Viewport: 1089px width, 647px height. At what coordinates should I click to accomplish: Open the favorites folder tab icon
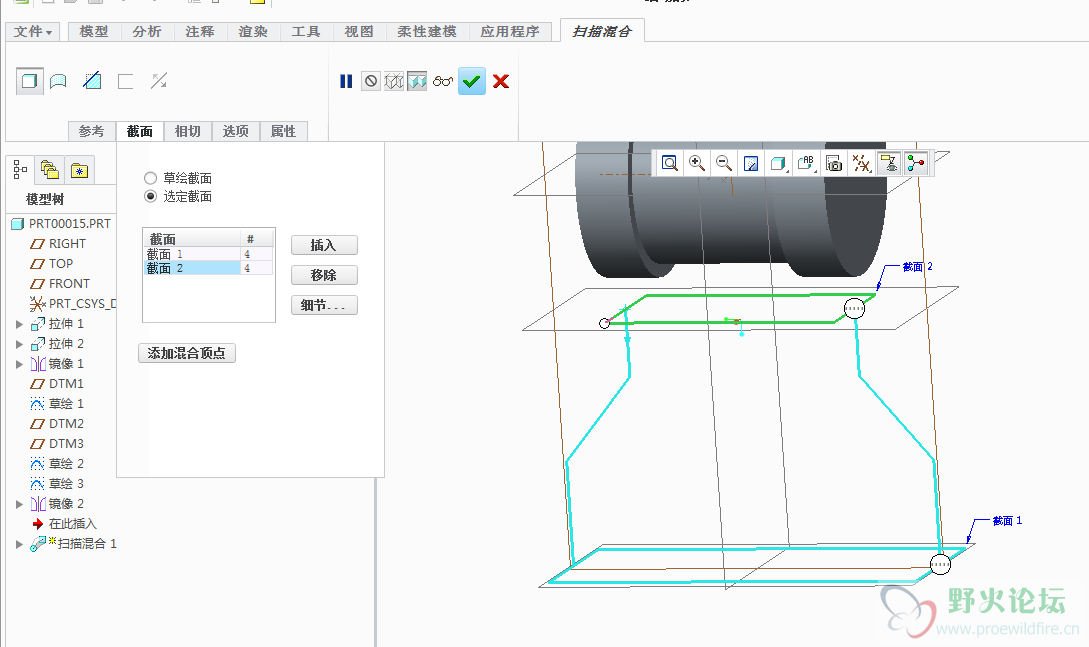pos(79,169)
